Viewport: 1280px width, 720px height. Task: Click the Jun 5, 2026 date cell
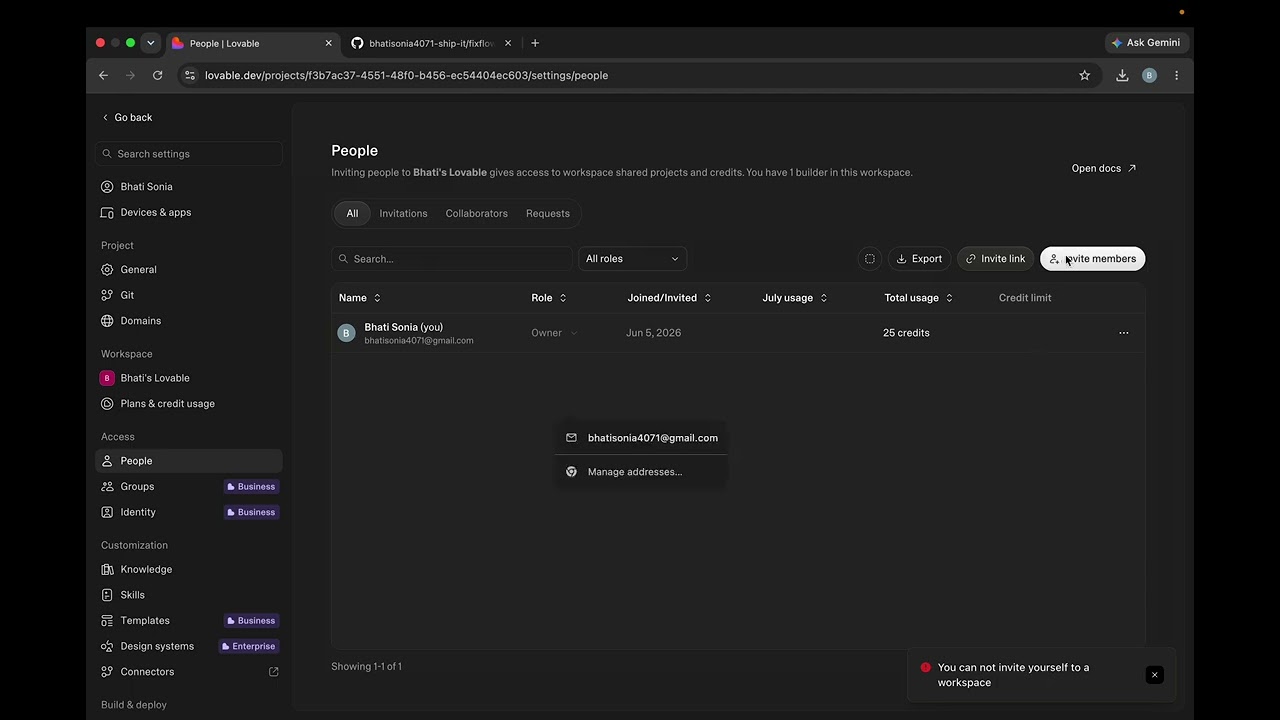(x=653, y=333)
